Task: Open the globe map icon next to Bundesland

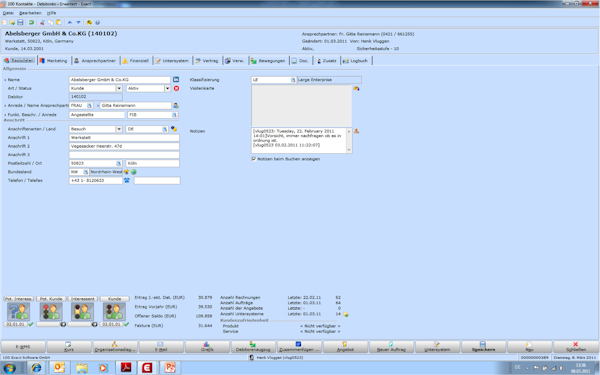Action: click(x=134, y=172)
